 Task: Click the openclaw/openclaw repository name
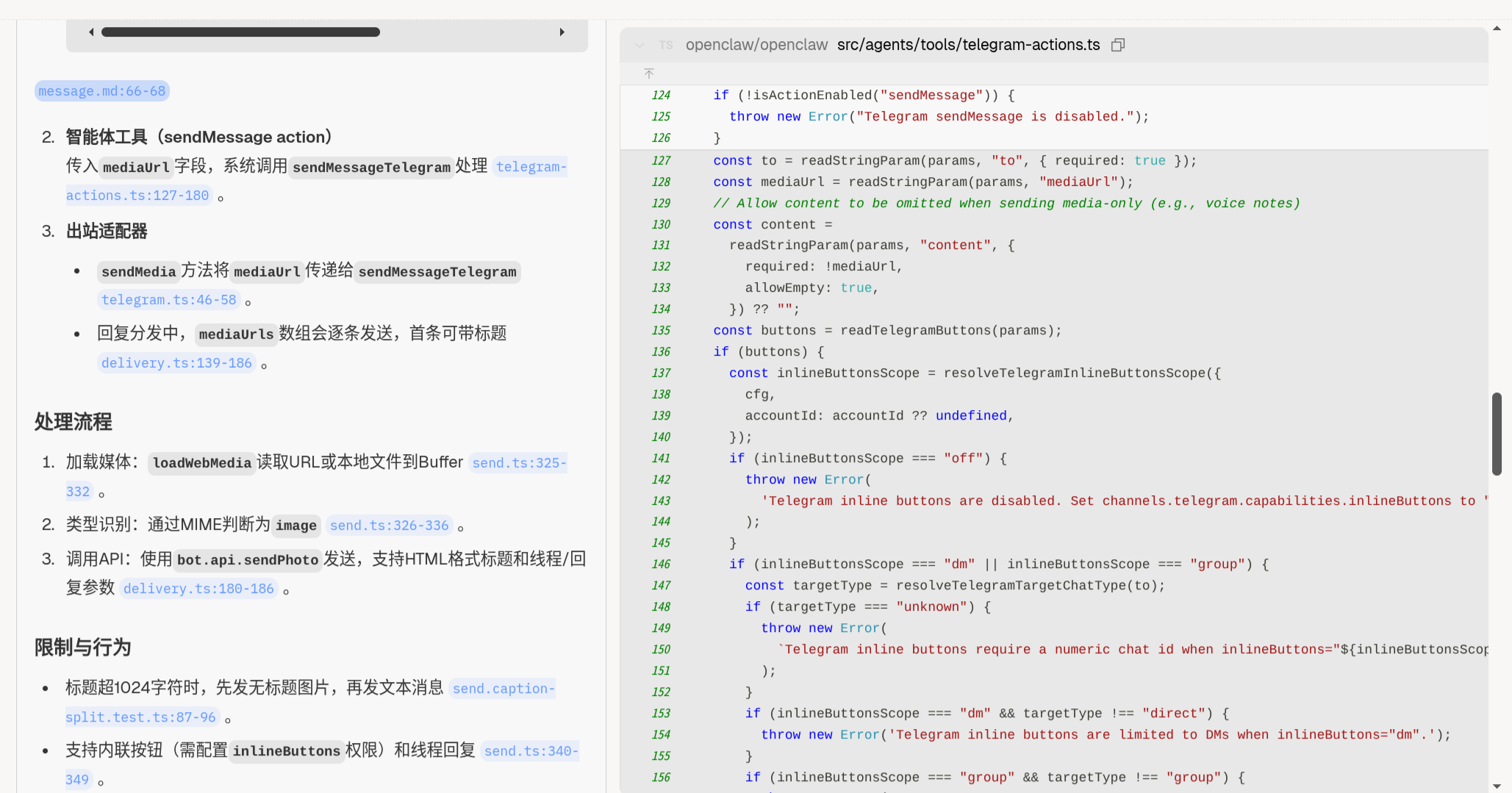[756, 45]
